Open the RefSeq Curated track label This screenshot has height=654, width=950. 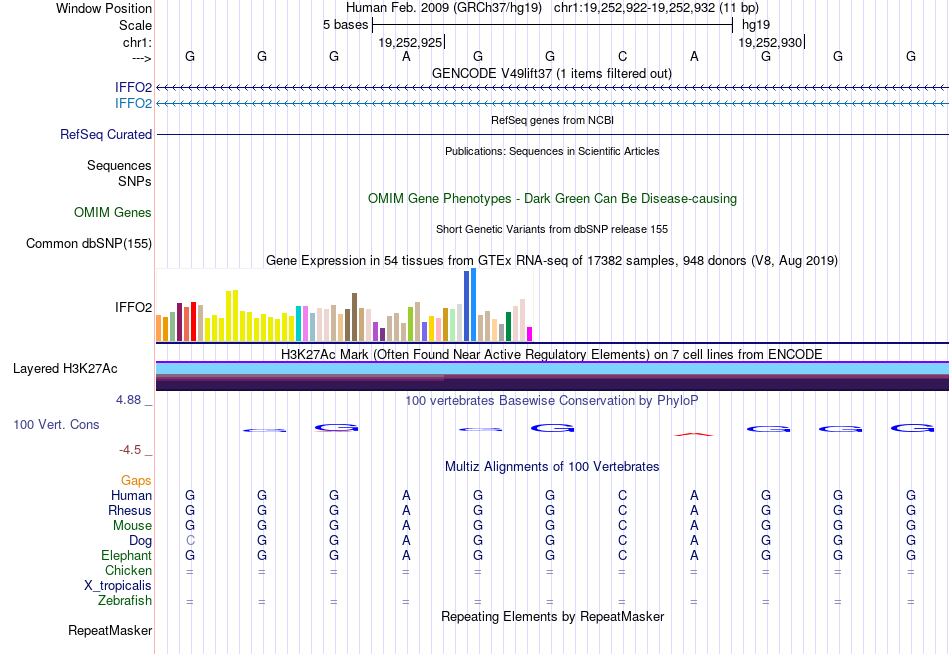click(x=105, y=135)
